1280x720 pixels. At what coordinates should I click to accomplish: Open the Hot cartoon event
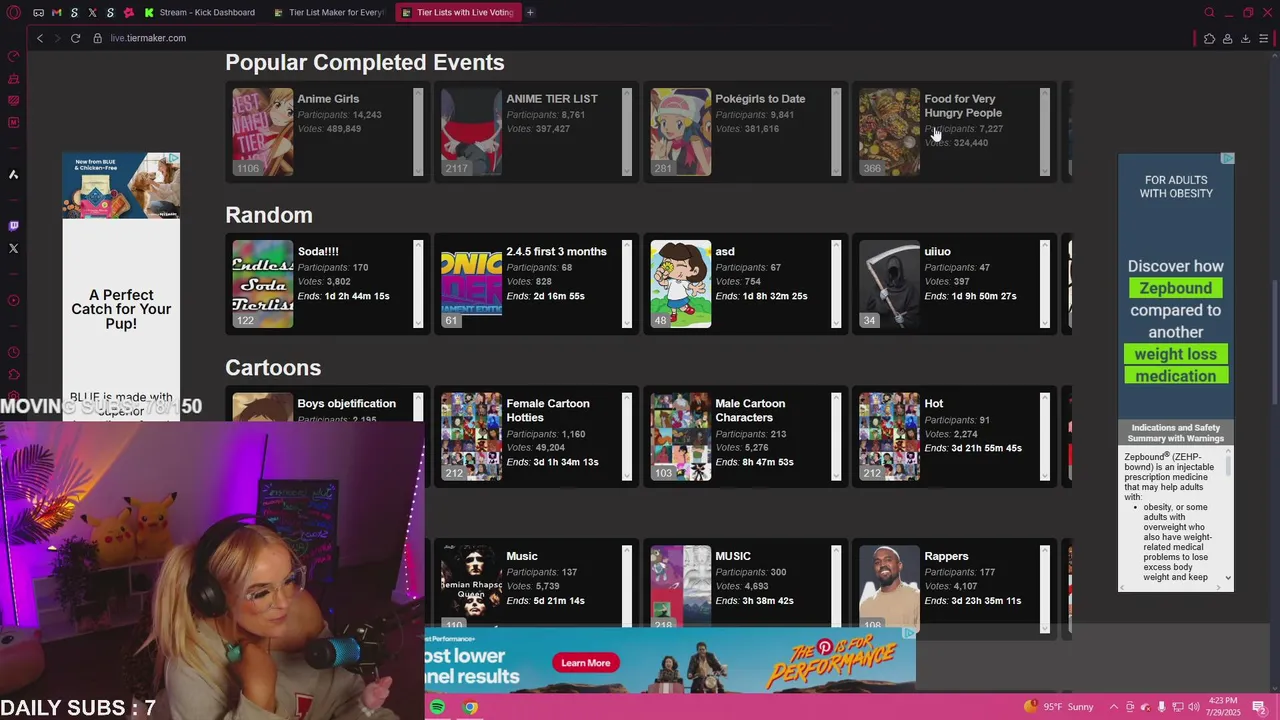[954, 436]
